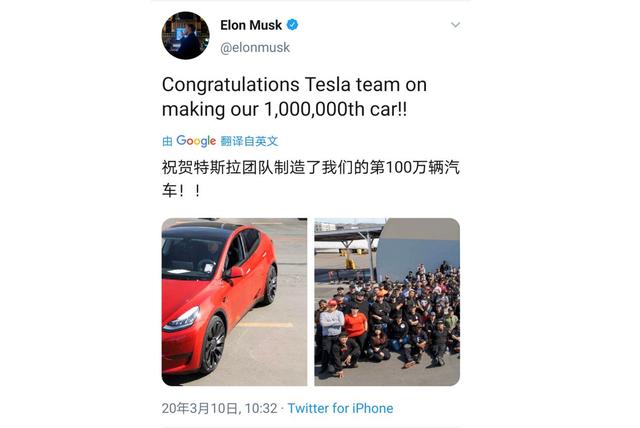Click the 由 character before Google logo

click(167, 142)
